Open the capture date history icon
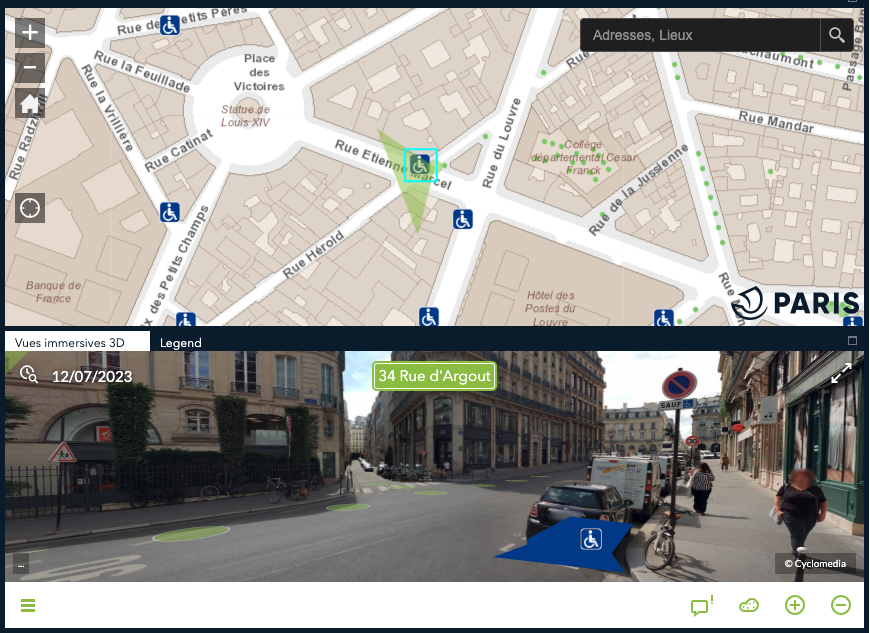The image size is (870, 633). point(29,374)
